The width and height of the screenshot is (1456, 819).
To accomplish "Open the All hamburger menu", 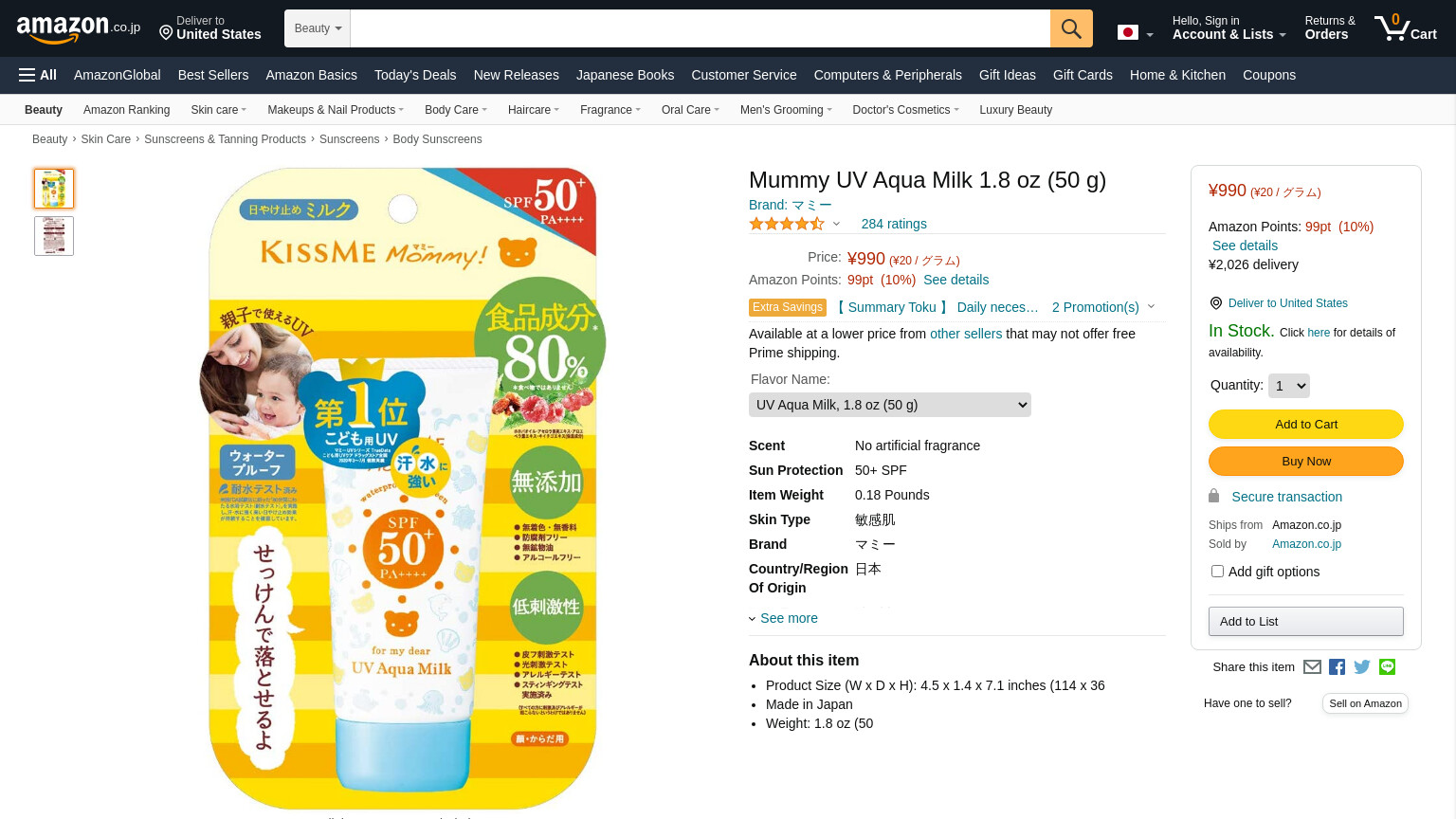I will pos(38,75).
